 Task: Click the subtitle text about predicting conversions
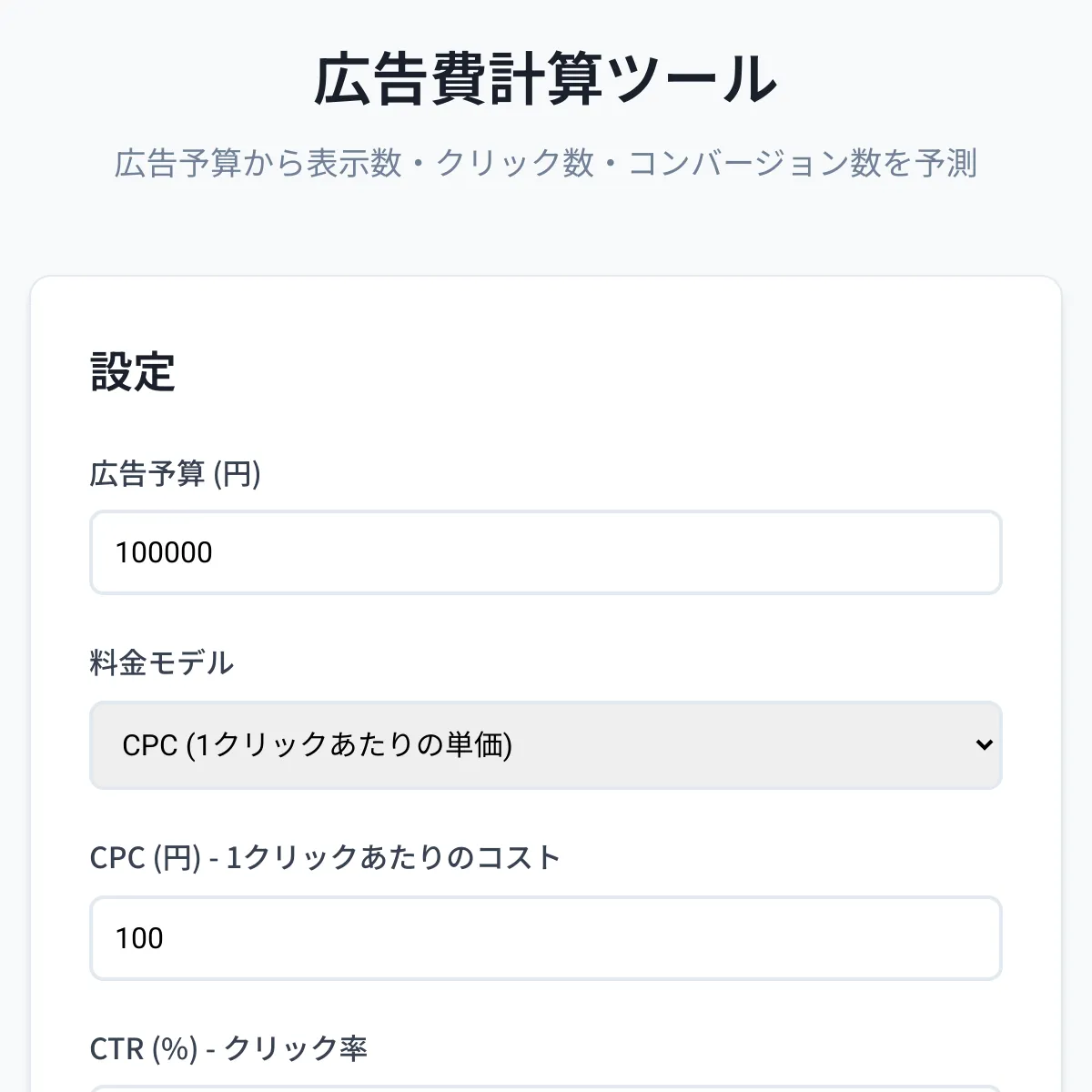pos(546,162)
